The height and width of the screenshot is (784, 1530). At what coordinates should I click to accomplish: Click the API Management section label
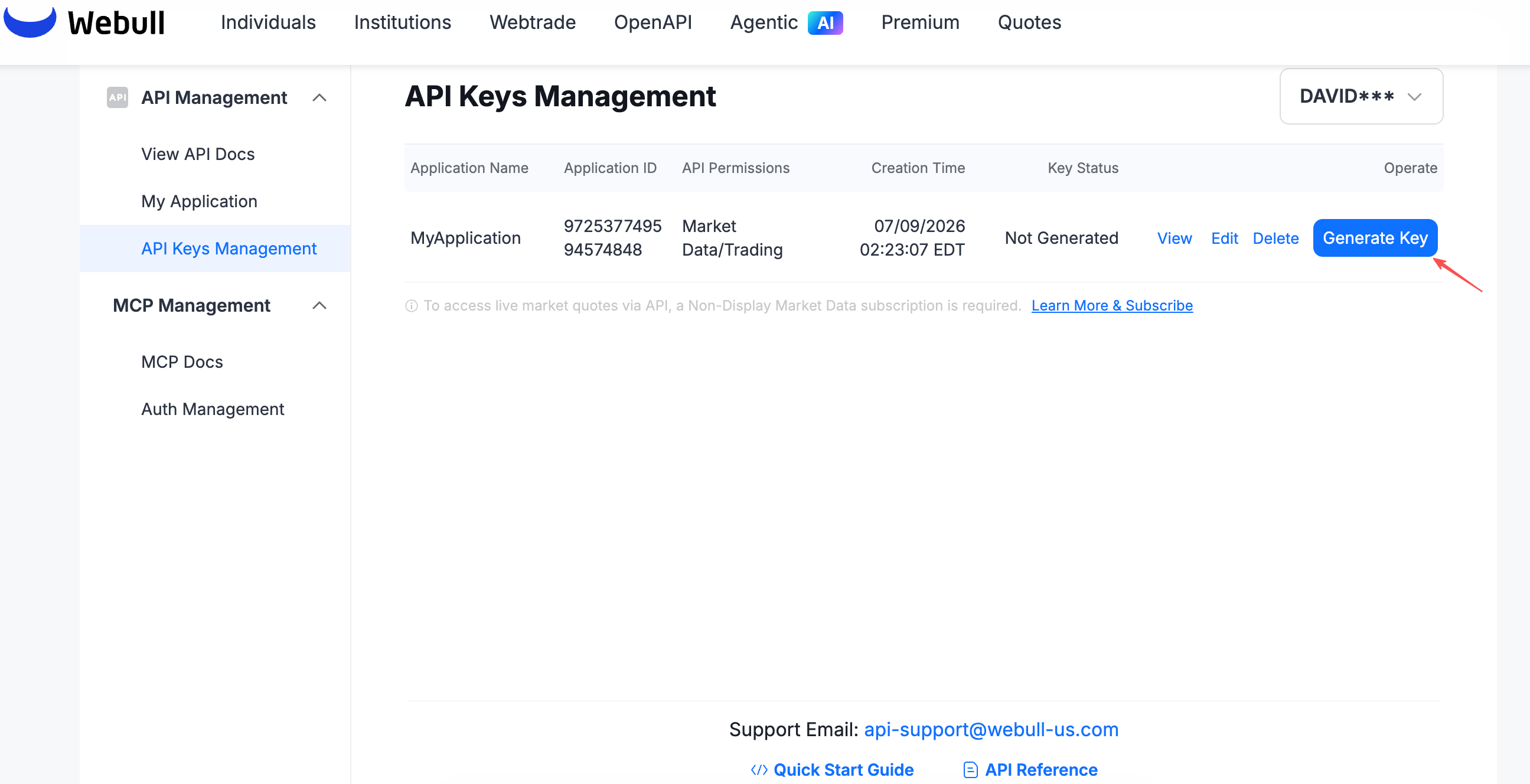(x=214, y=97)
